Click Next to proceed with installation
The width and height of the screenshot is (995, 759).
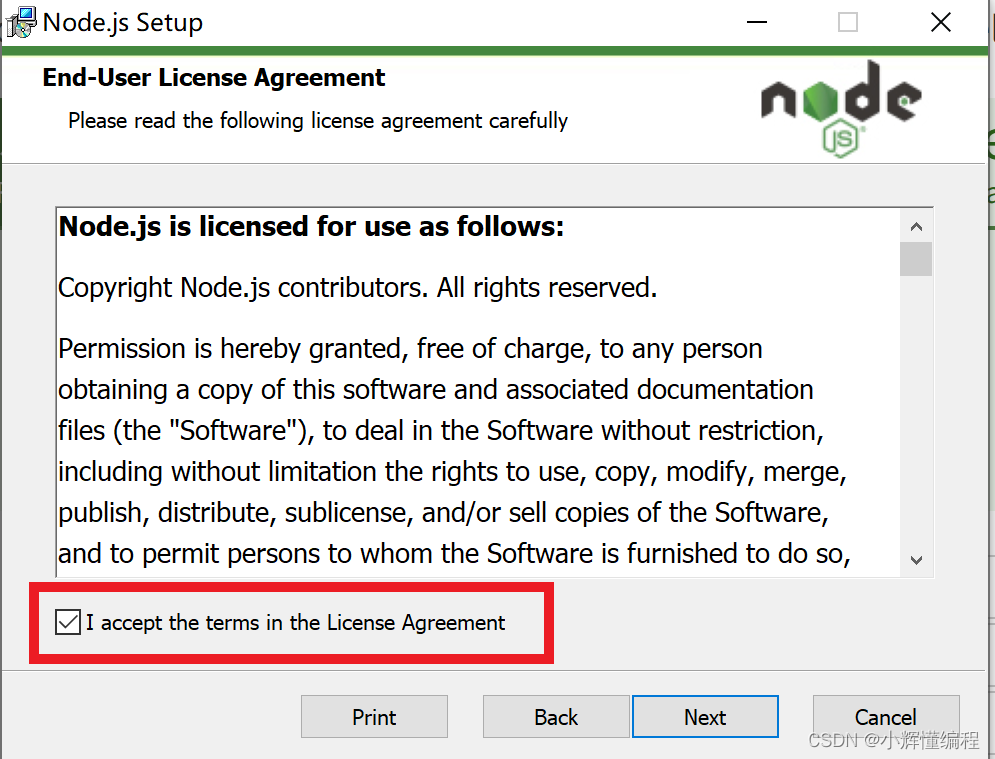point(705,717)
